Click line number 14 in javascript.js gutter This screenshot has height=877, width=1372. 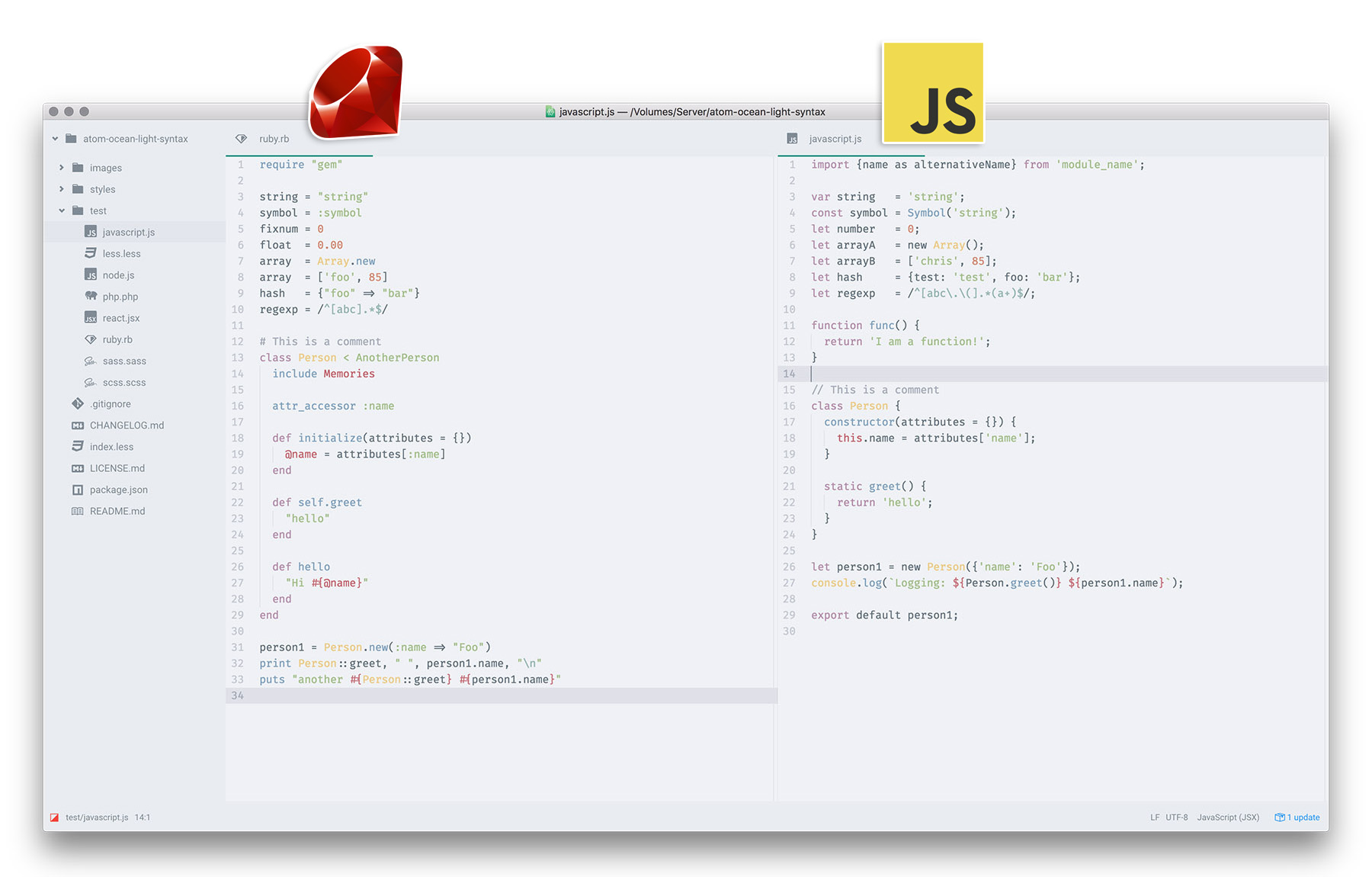(789, 374)
